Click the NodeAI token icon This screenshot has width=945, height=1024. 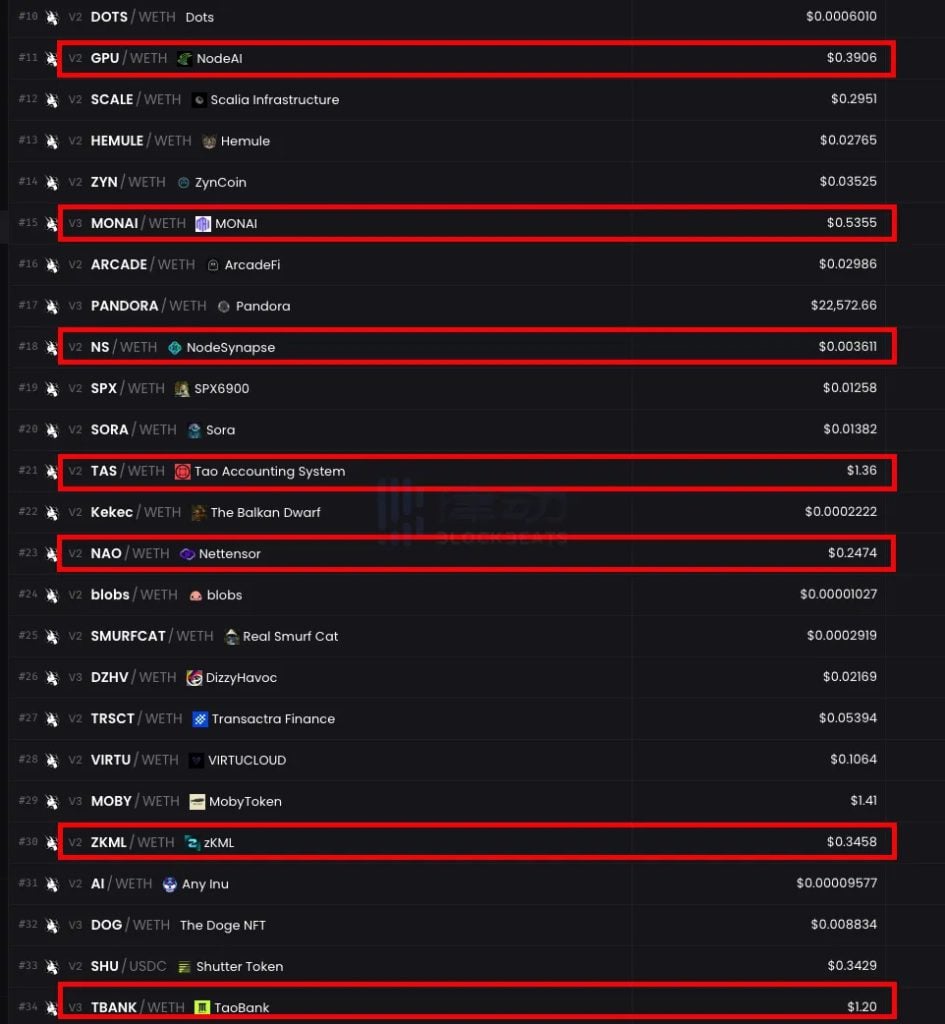pyautogui.click(x=184, y=59)
